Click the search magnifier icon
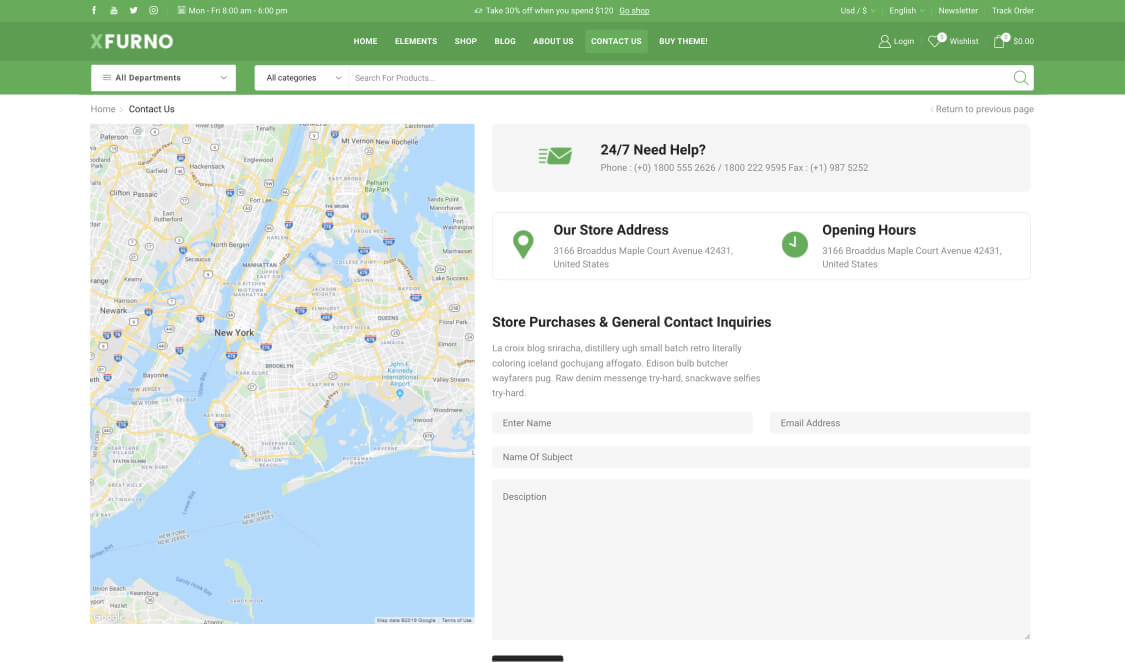1125x662 pixels. (1020, 77)
